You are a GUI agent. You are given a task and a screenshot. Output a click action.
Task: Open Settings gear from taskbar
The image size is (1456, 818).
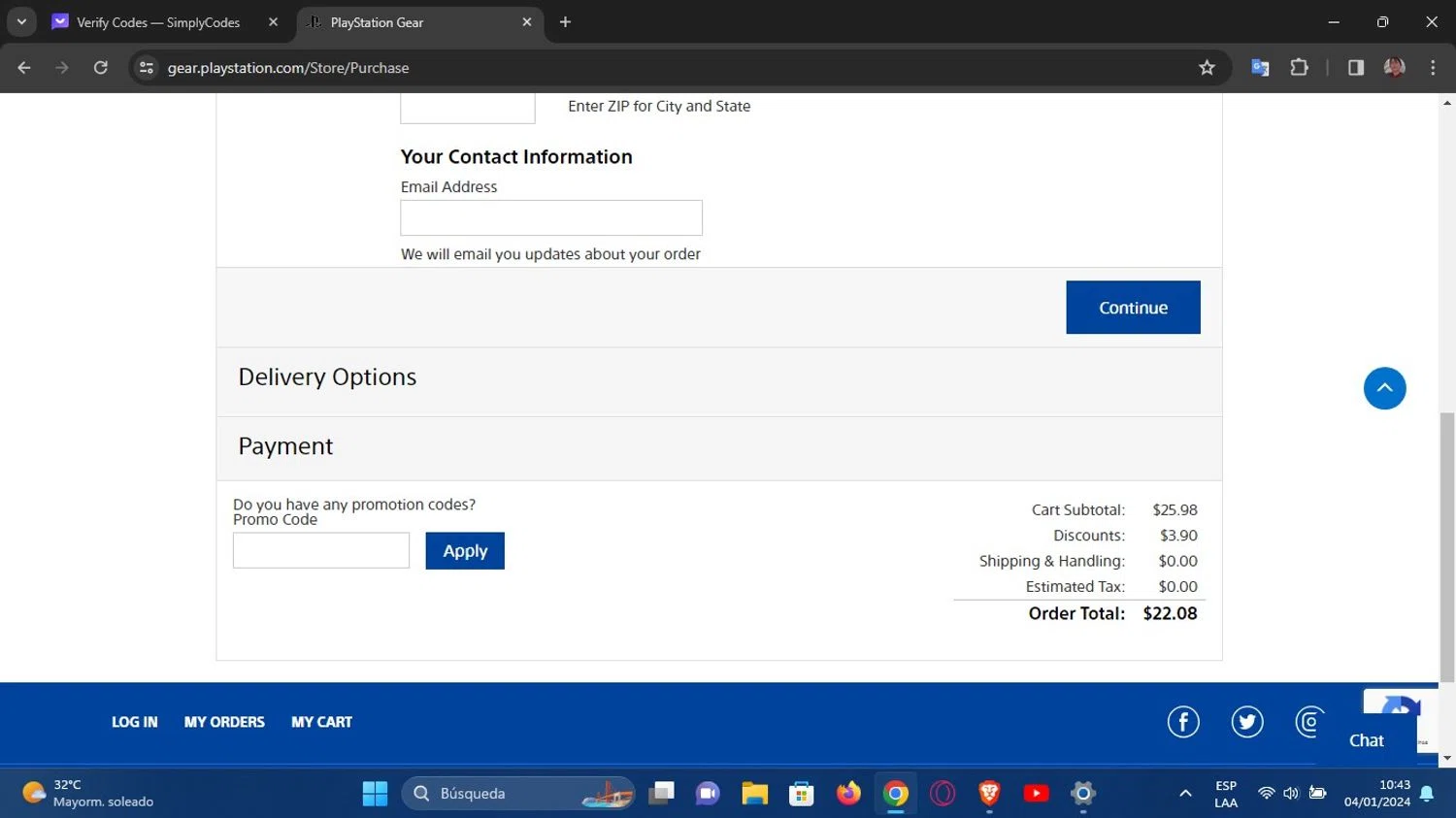pos(1083,794)
